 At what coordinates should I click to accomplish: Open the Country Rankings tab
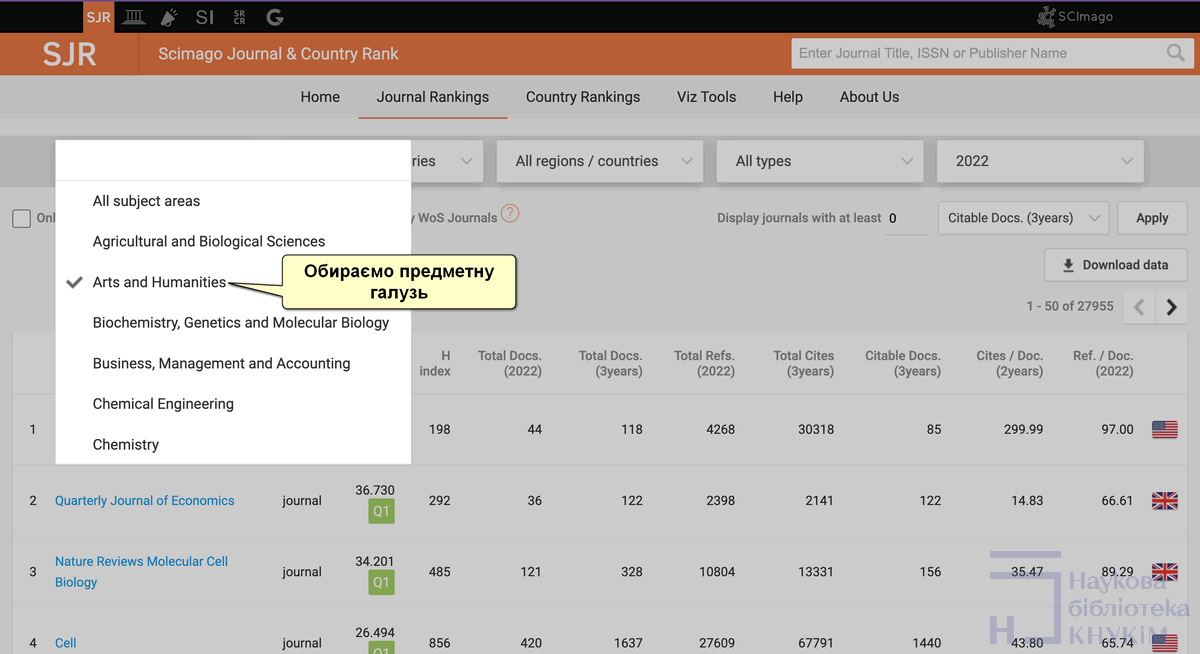click(x=583, y=97)
